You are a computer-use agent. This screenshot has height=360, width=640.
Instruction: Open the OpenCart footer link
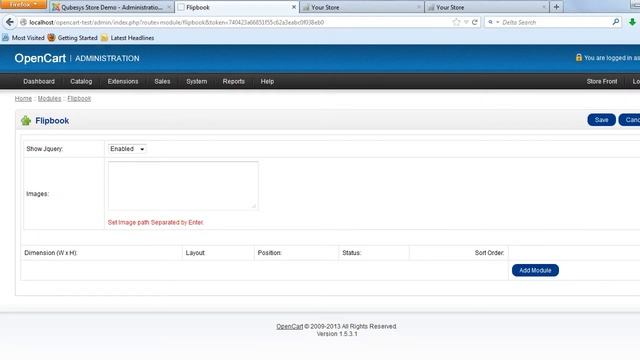[x=289, y=327]
